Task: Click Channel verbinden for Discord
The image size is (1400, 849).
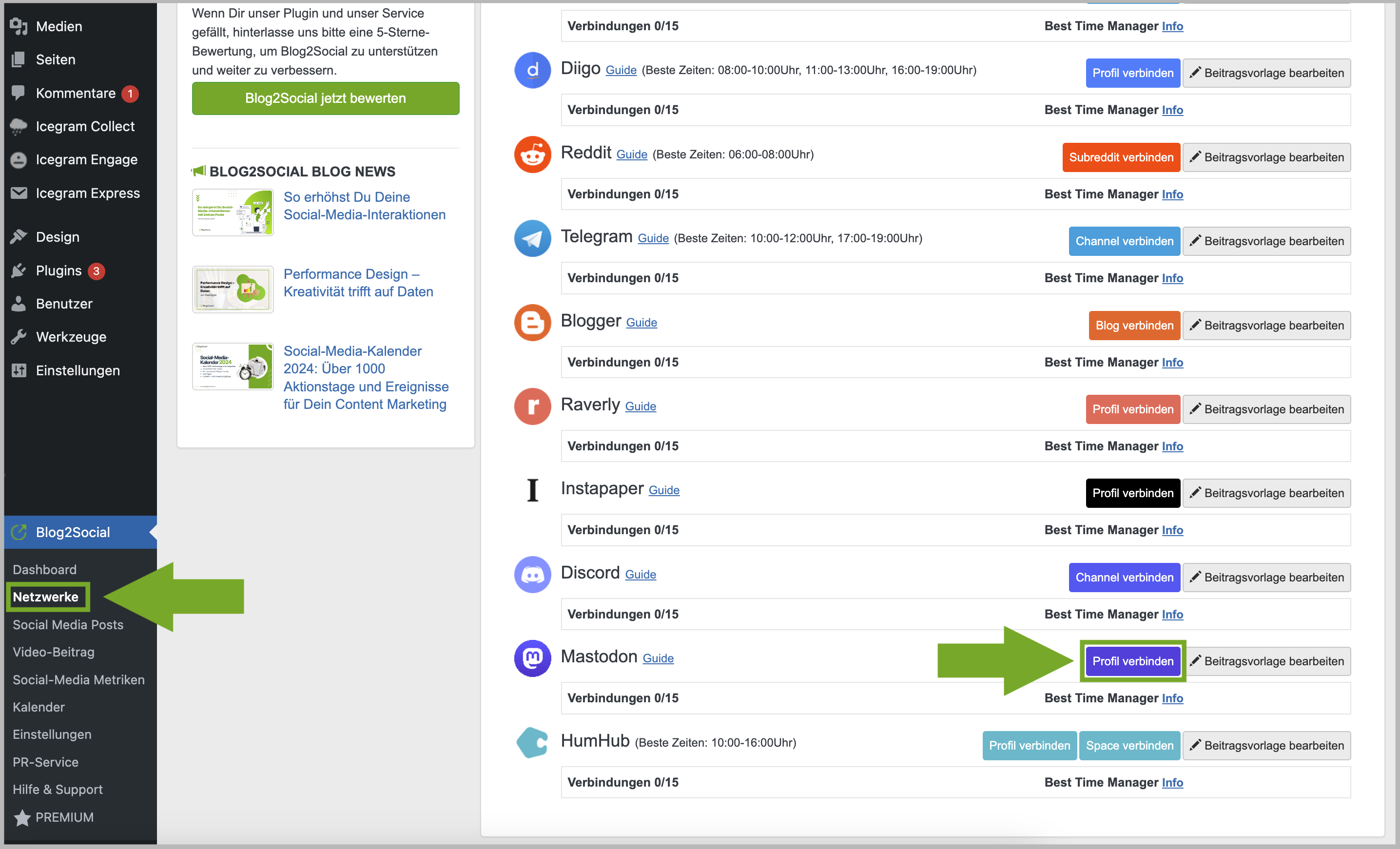Action: 1124,578
